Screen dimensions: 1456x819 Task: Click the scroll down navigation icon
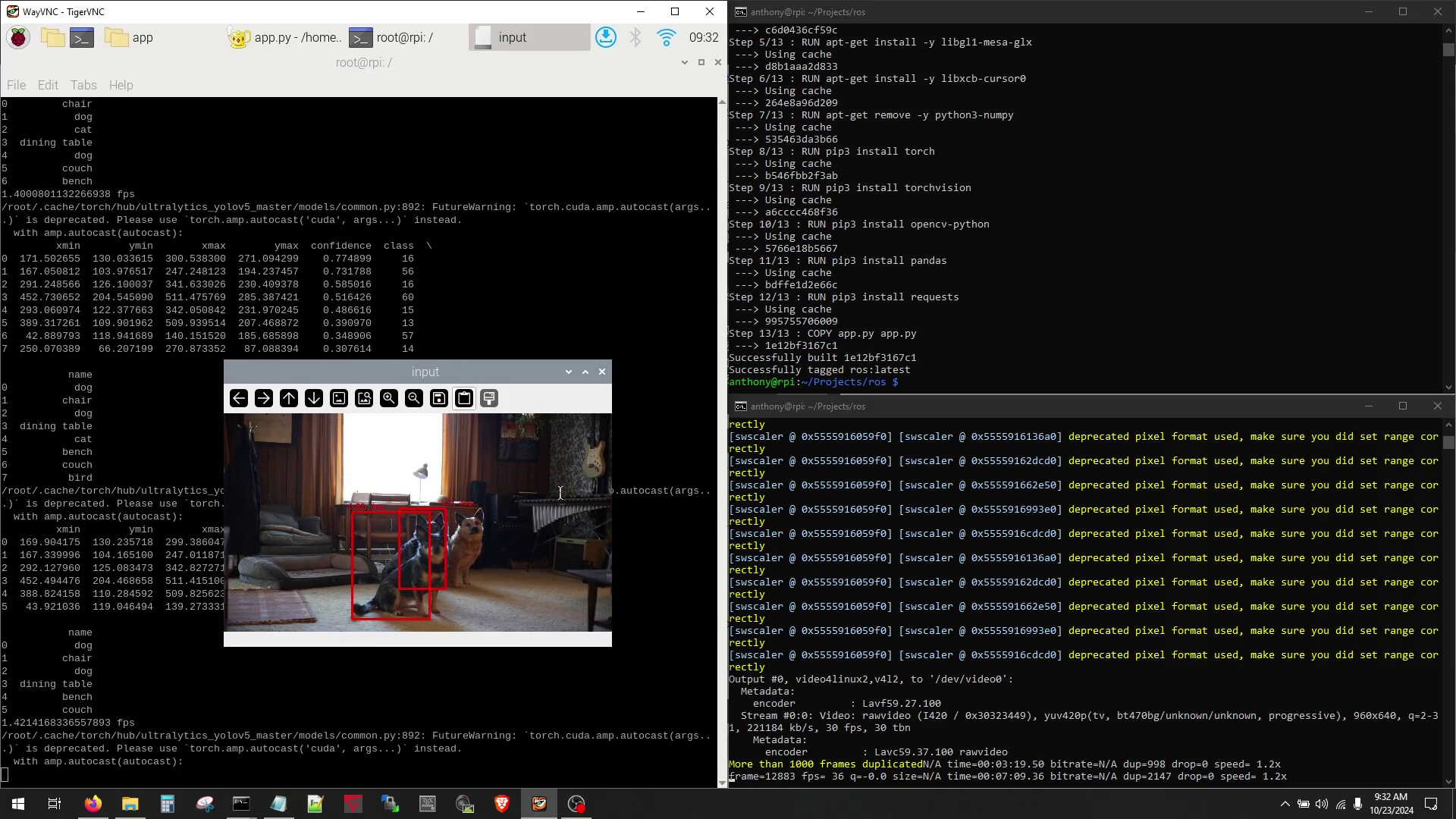click(313, 398)
